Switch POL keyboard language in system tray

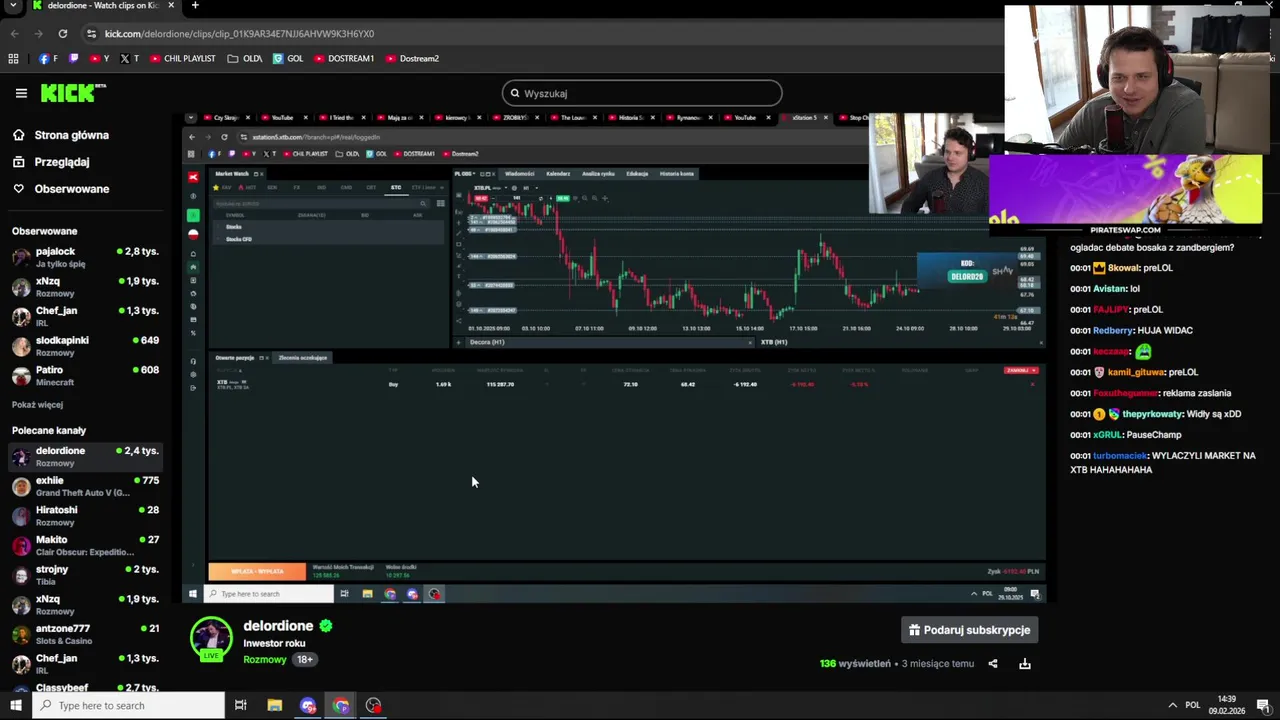pos(1193,705)
